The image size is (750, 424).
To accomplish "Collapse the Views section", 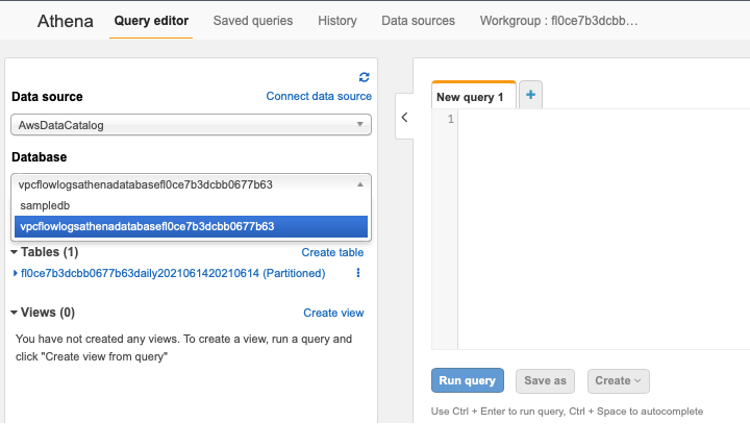I will tap(14, 312).
